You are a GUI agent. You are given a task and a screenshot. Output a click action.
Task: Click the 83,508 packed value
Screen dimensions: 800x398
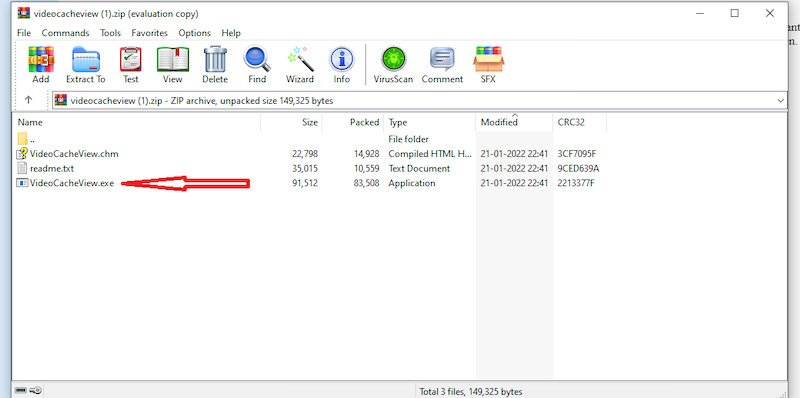point(366,183)
